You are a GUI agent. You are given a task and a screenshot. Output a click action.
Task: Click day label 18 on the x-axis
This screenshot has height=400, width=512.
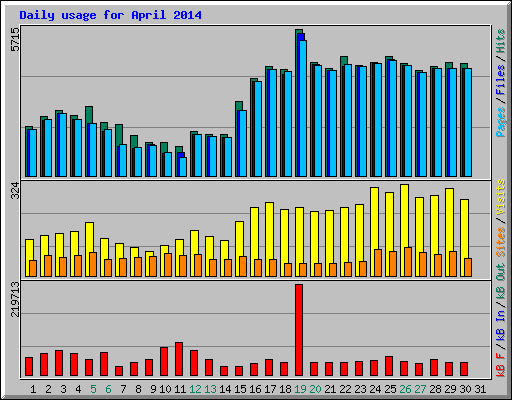tap(285, 389)
